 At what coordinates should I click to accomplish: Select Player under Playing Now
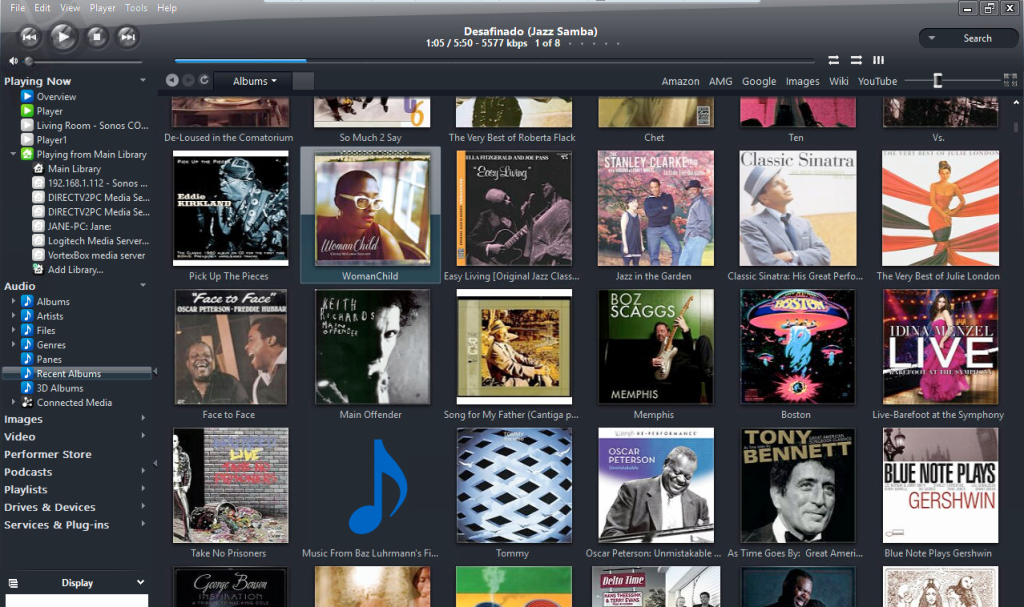pyautogui.click(x=50, y=111)
